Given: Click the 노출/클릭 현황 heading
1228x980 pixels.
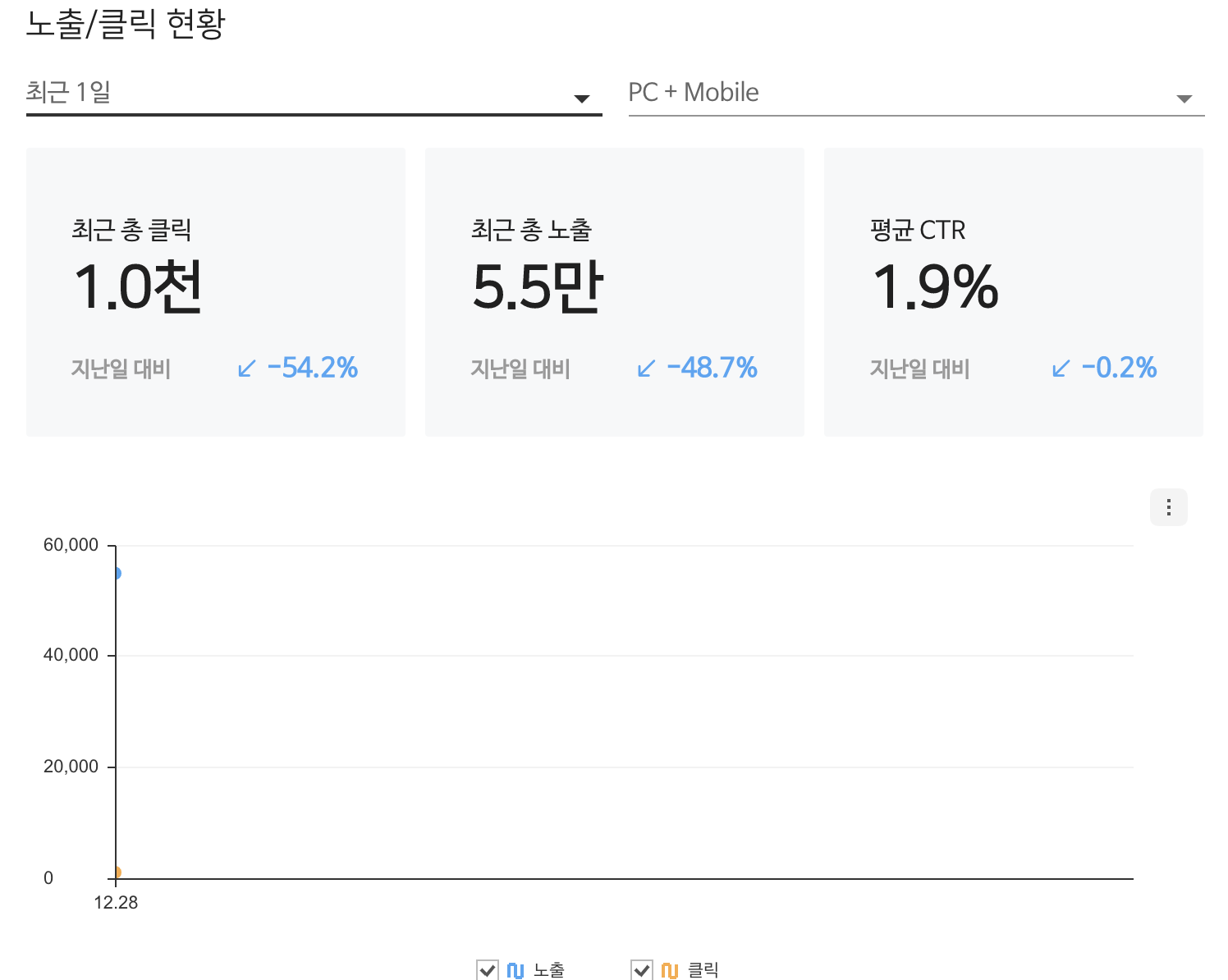Looking at the screenshot, I should [x=127, y=25].
